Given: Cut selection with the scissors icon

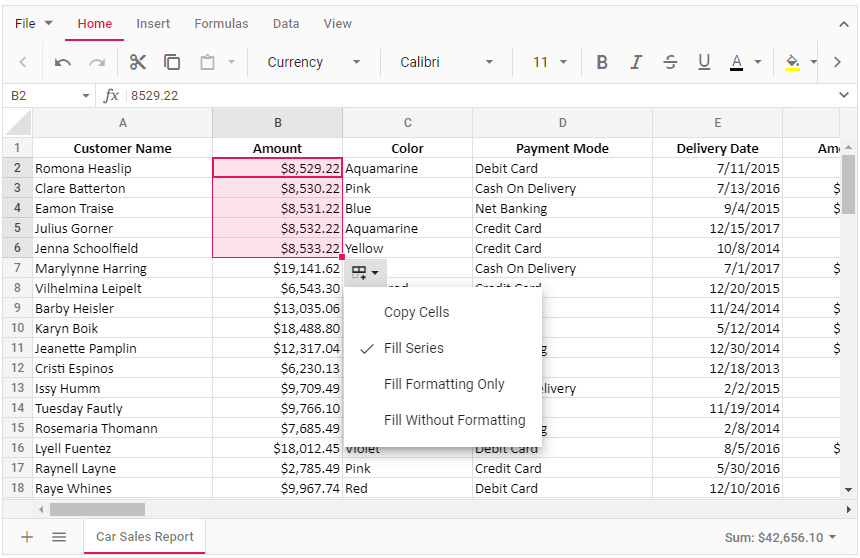Looking at the screenshot, I should tap(138, 62).
